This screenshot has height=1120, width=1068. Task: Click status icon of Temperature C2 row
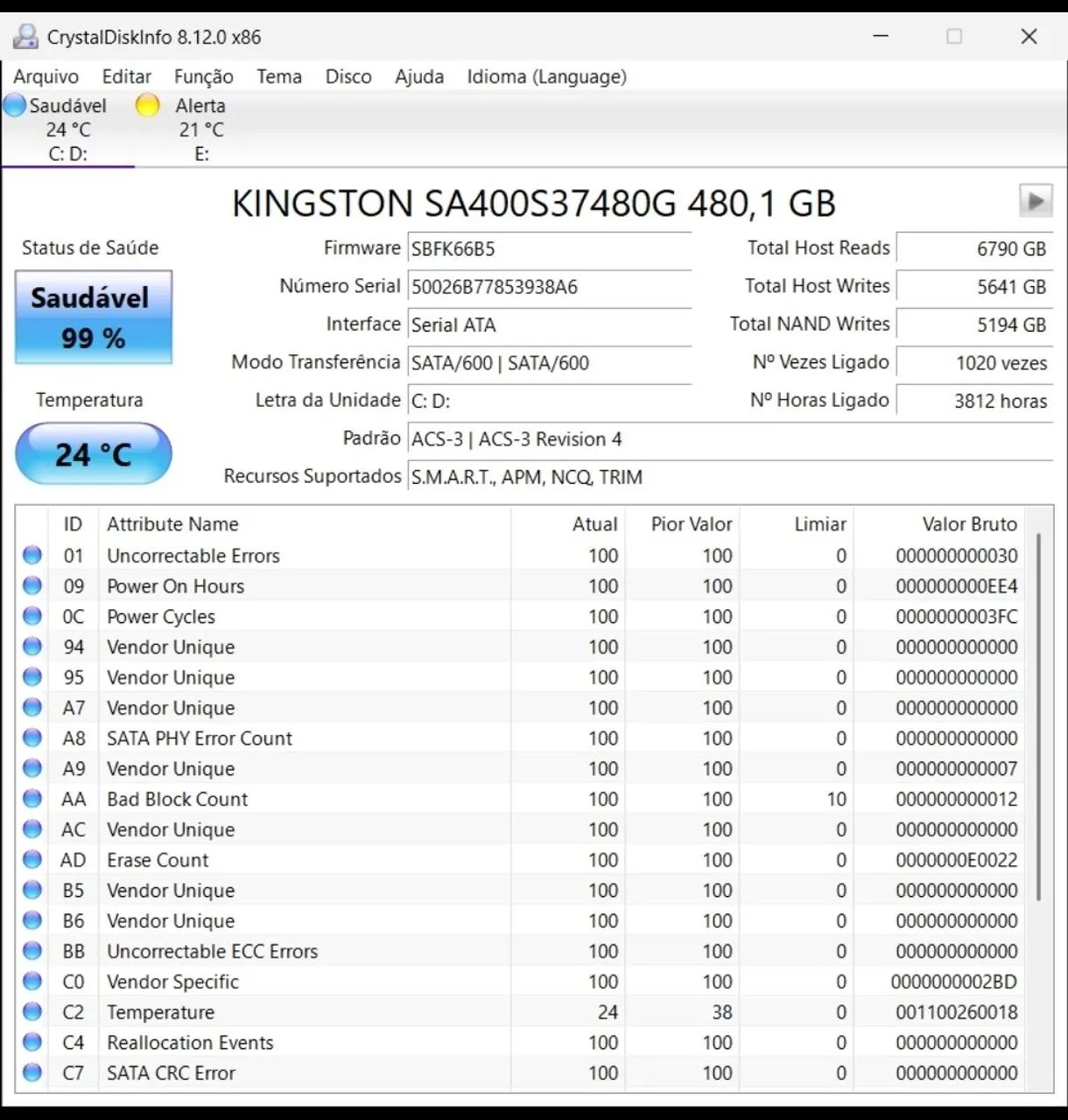point(32,1011)
